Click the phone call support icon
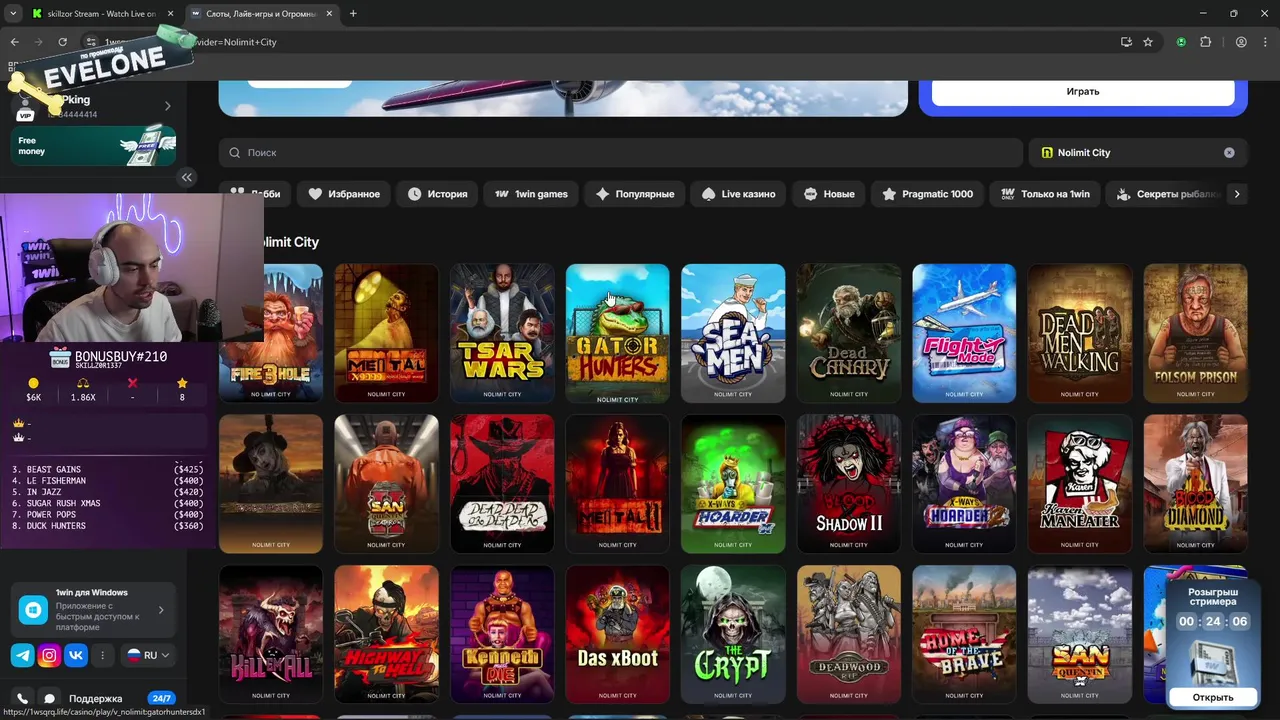Viewport: 1280px width, 720px height. point(22,698)
